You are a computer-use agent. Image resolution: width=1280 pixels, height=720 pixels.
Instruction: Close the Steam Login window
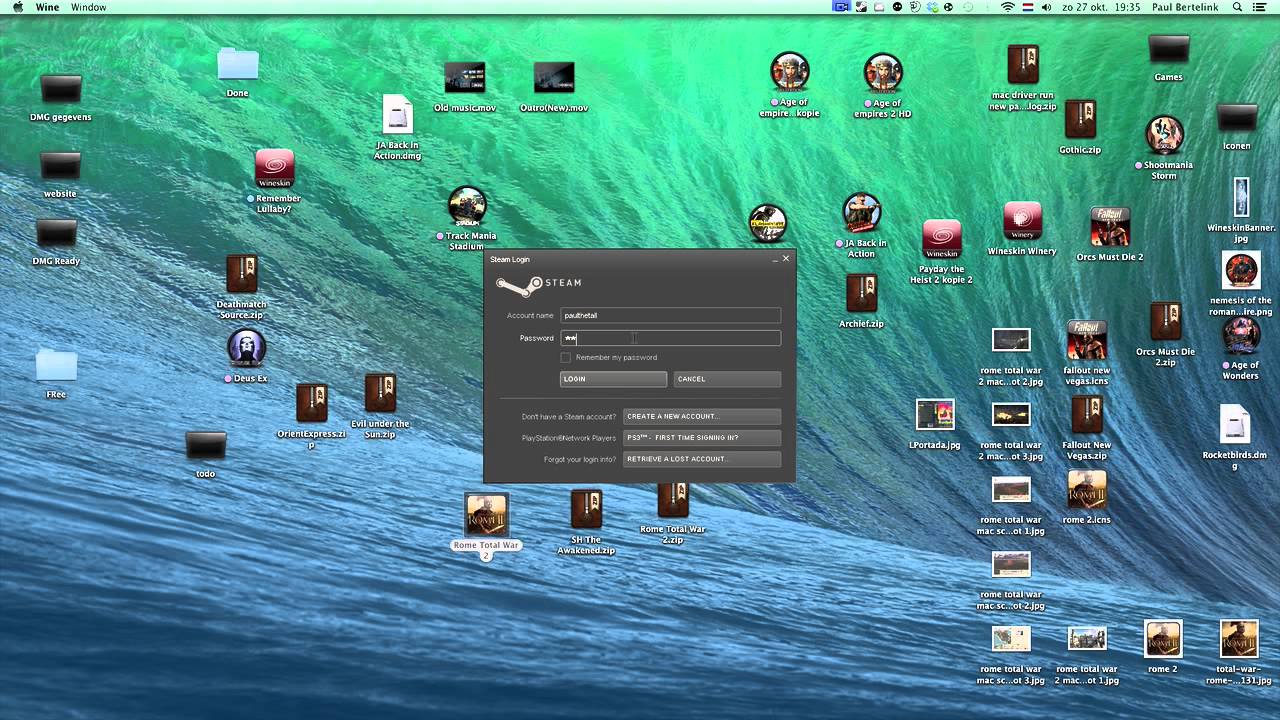[786, 258]
